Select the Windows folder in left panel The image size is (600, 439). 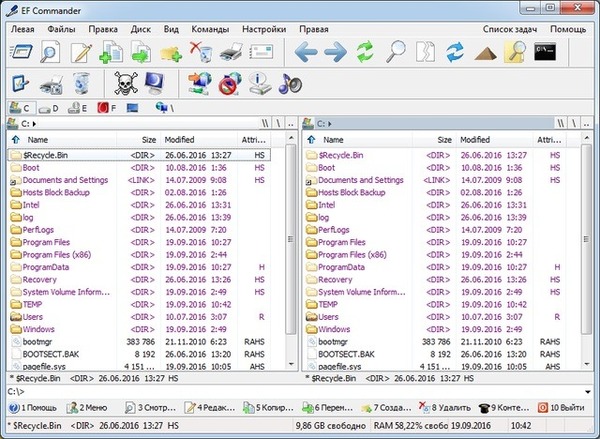coord(40,328)
